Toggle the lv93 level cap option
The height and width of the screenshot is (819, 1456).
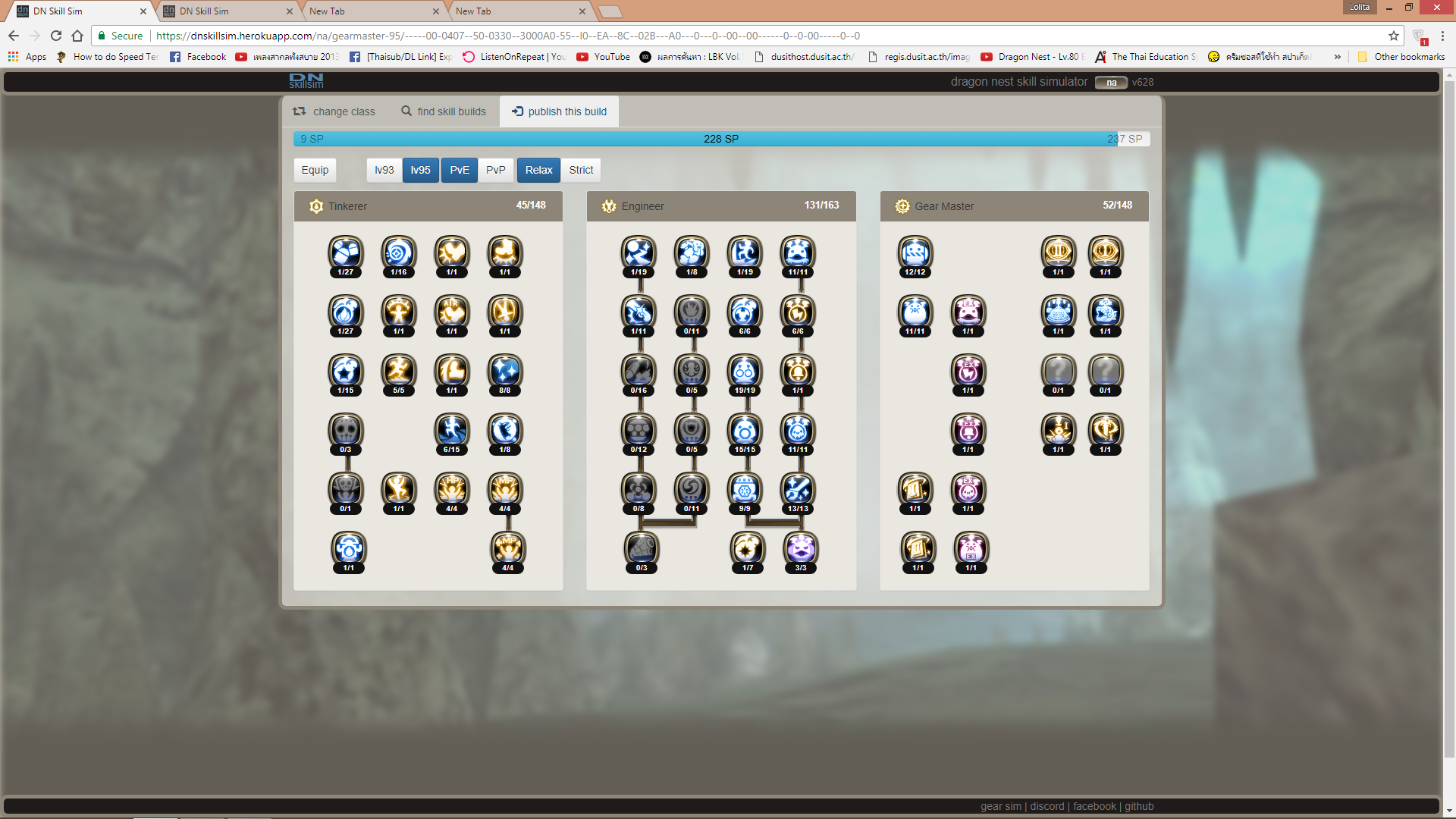coord(384,170)
